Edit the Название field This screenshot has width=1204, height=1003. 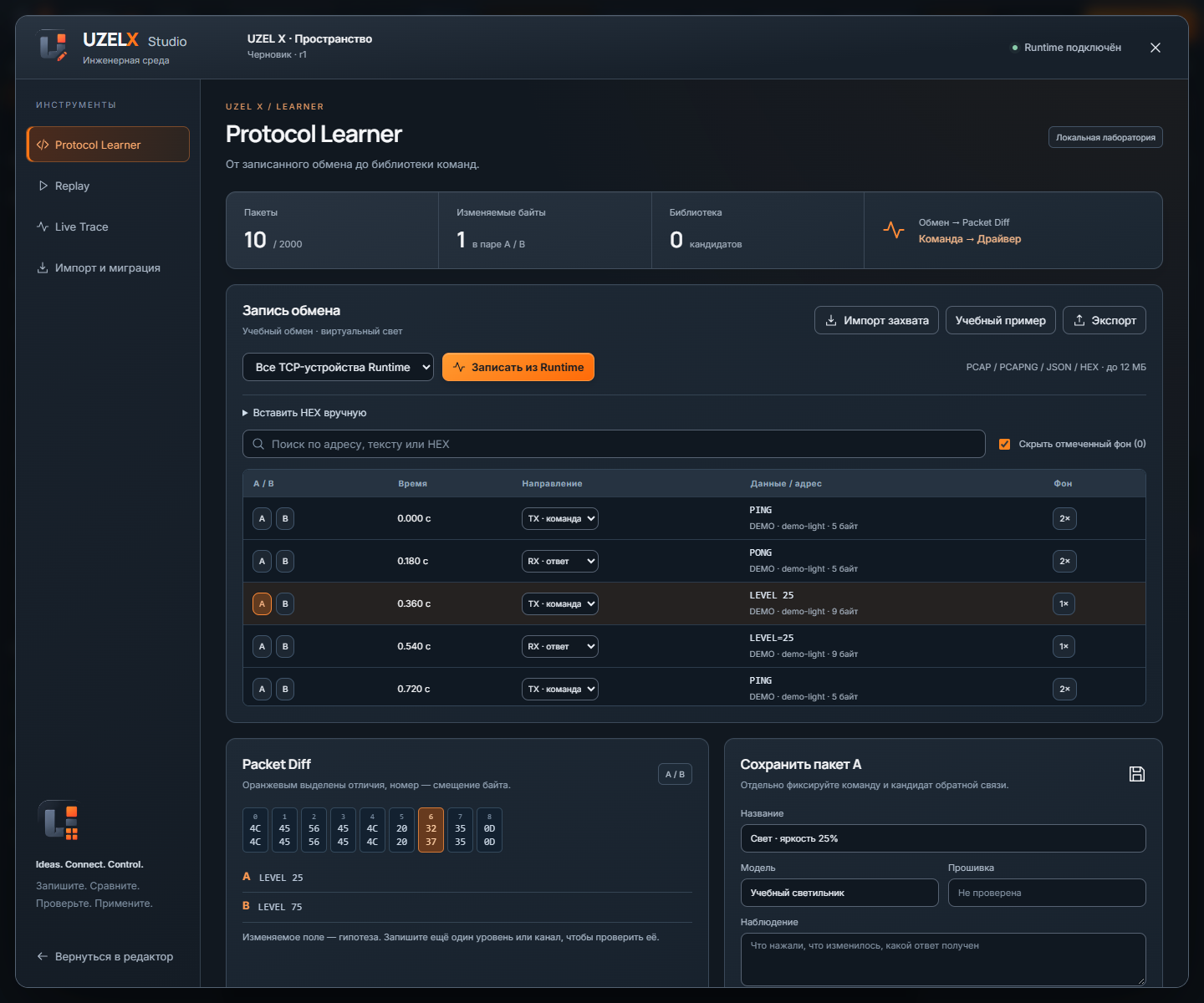tap(943, 838)
